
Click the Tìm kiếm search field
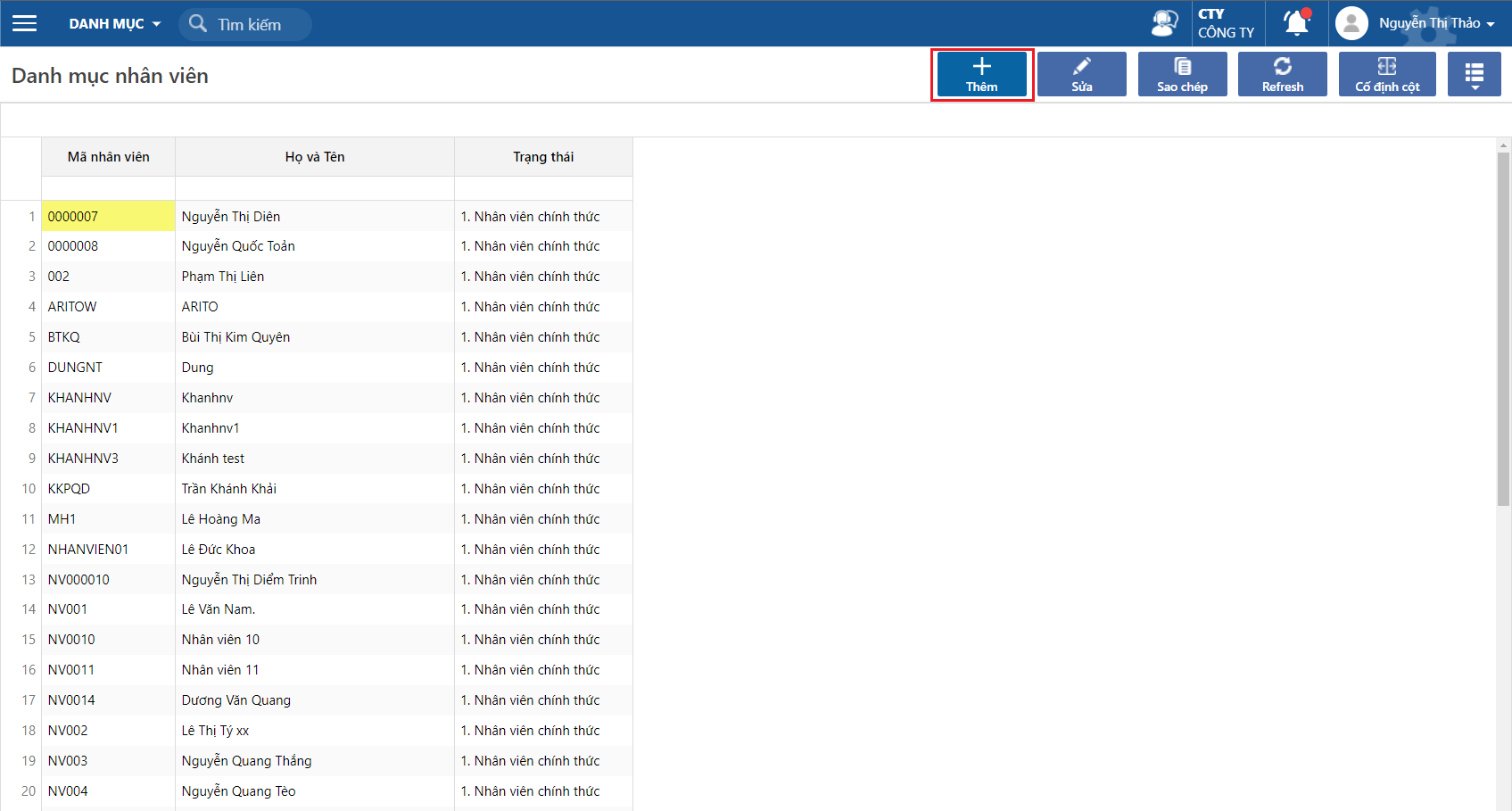[259, 25]
